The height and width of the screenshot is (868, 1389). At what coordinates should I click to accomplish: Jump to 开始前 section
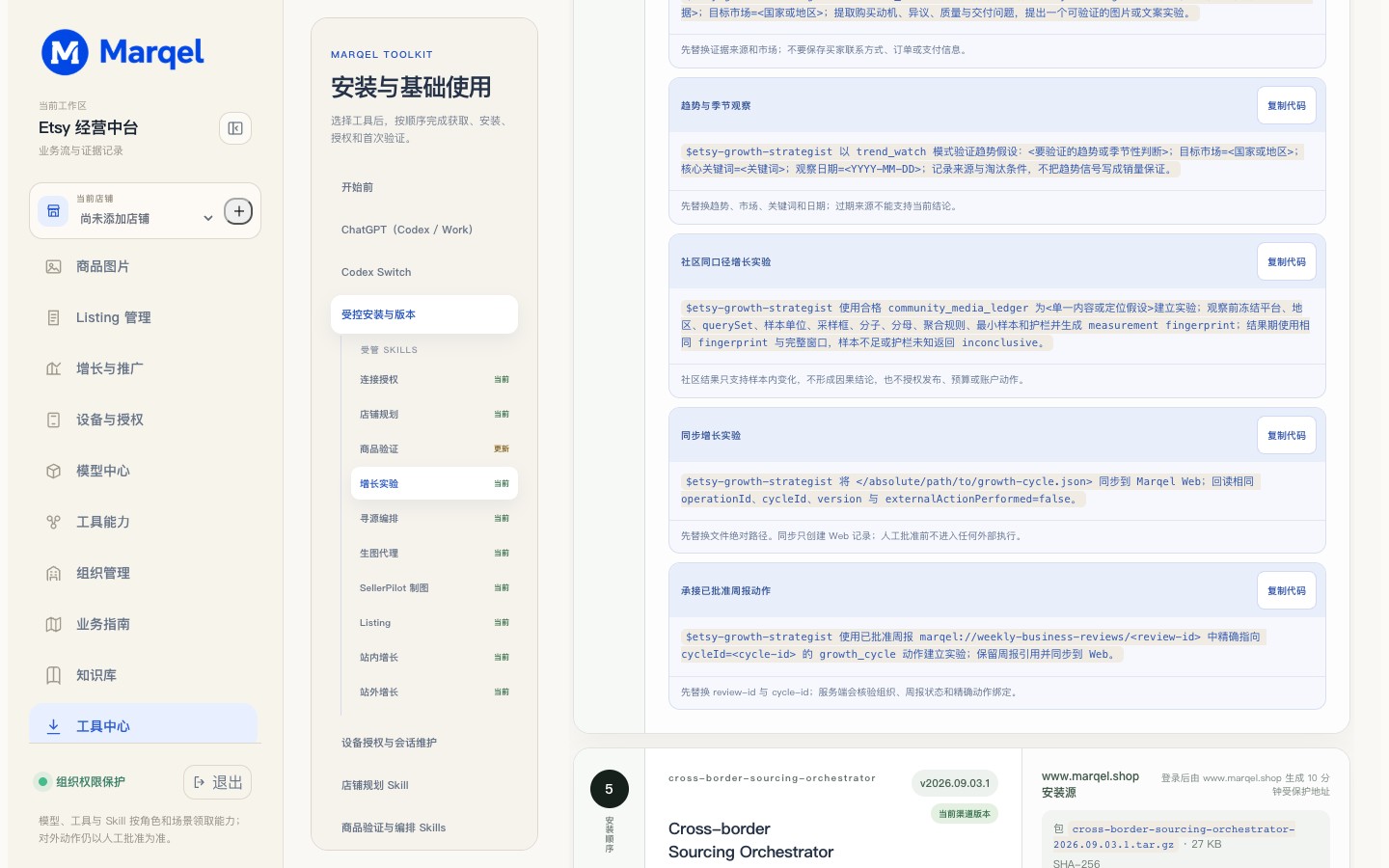pos(424,187)
